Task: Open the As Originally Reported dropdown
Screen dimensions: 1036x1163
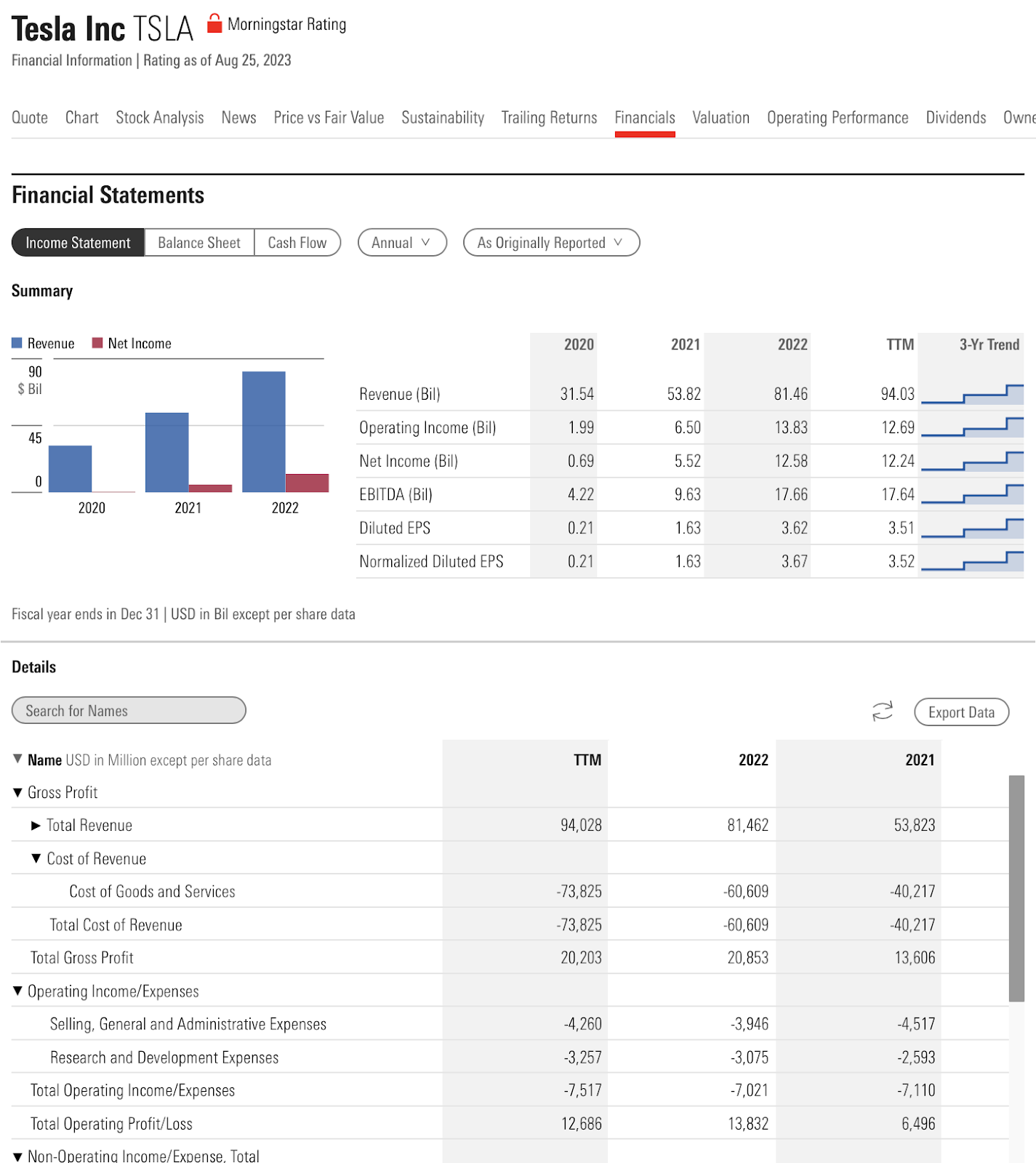Action: (x=551, y=243)
